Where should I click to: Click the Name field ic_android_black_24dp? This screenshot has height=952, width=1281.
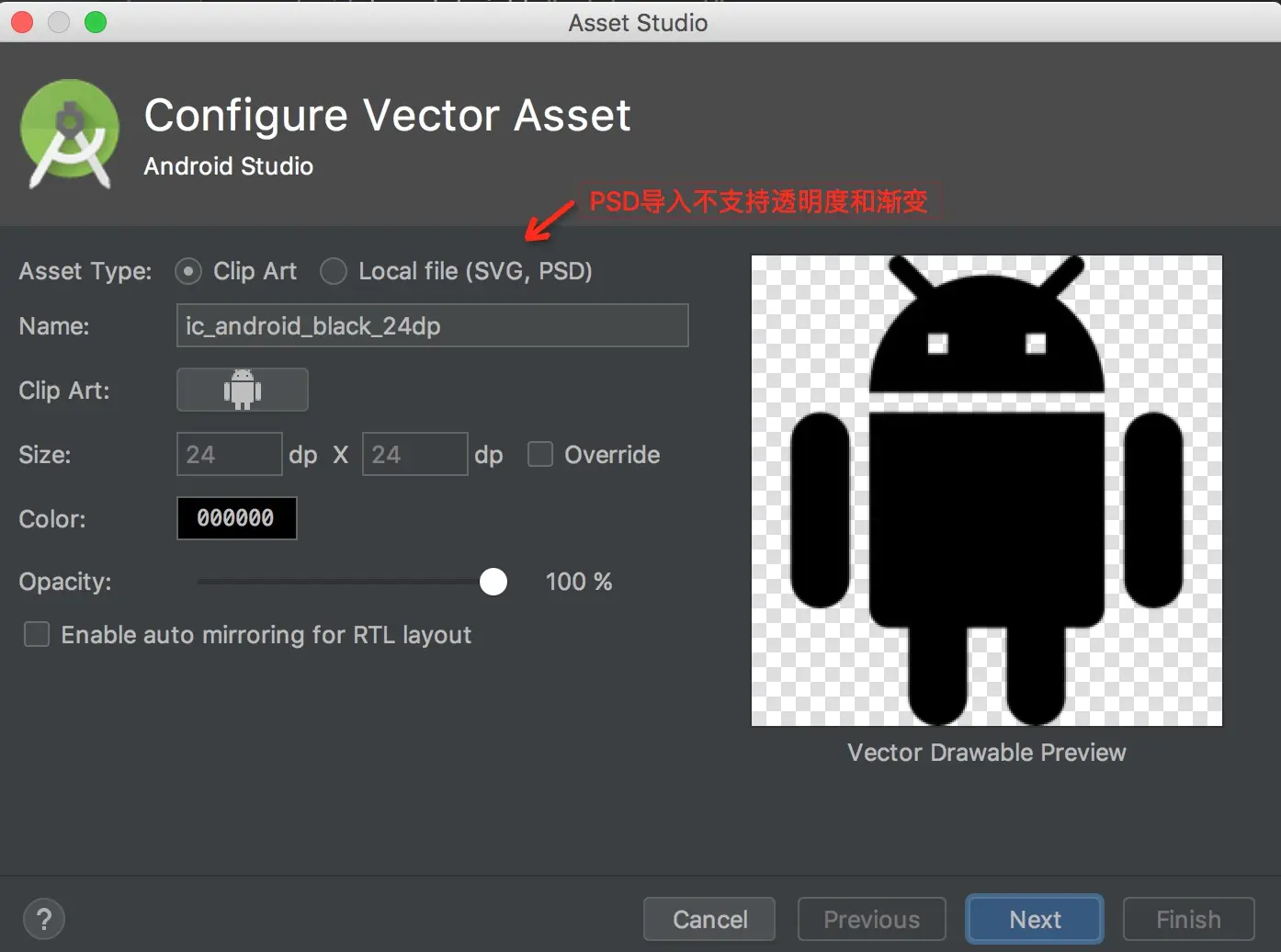pyautogui.click(x=432, y=325)
